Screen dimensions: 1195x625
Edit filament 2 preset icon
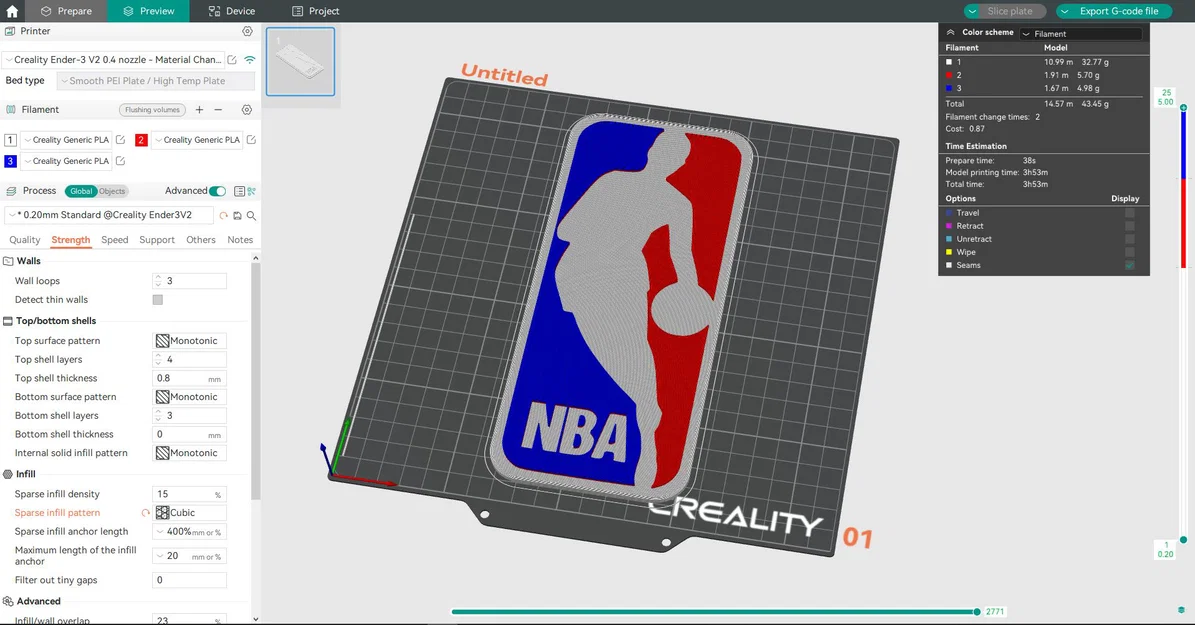pyautogui.click(x=251, y=139)
